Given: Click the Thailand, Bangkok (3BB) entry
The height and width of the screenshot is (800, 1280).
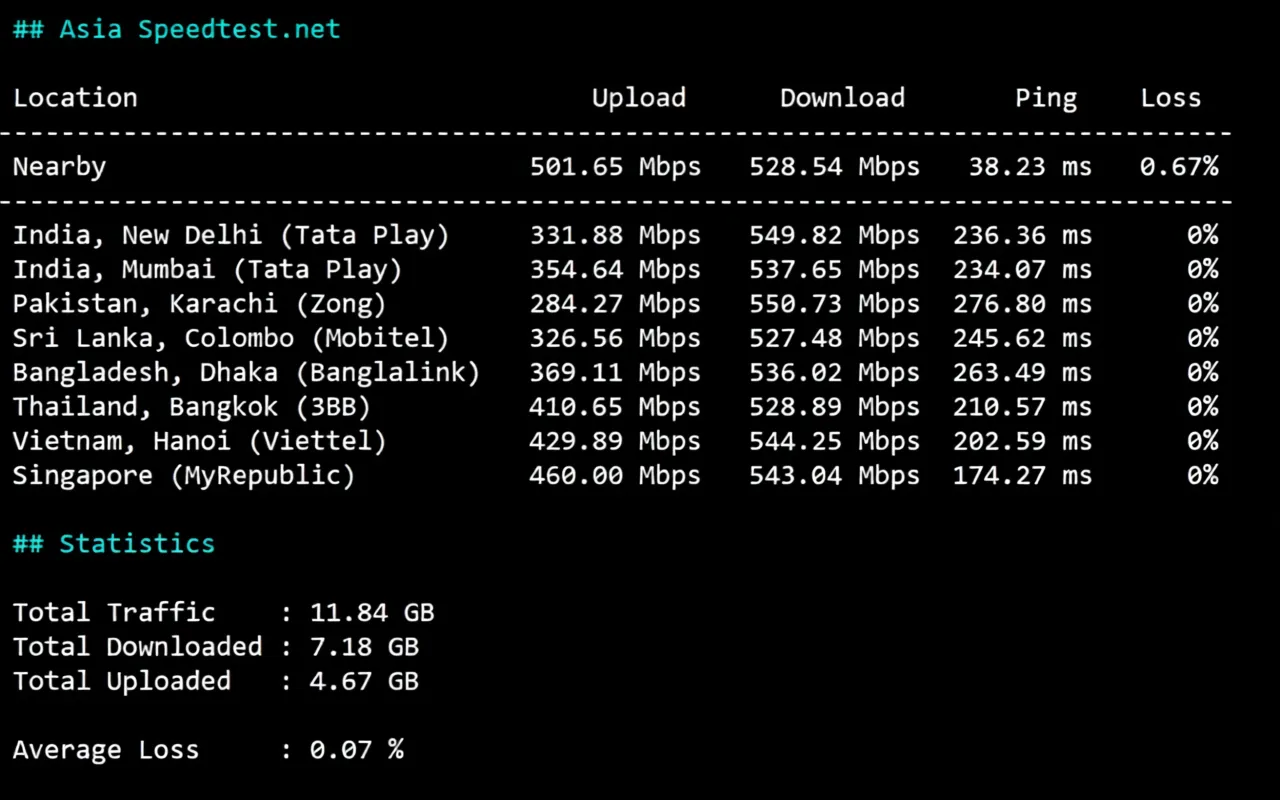Looking at the screenshot, I should (191, 407).
